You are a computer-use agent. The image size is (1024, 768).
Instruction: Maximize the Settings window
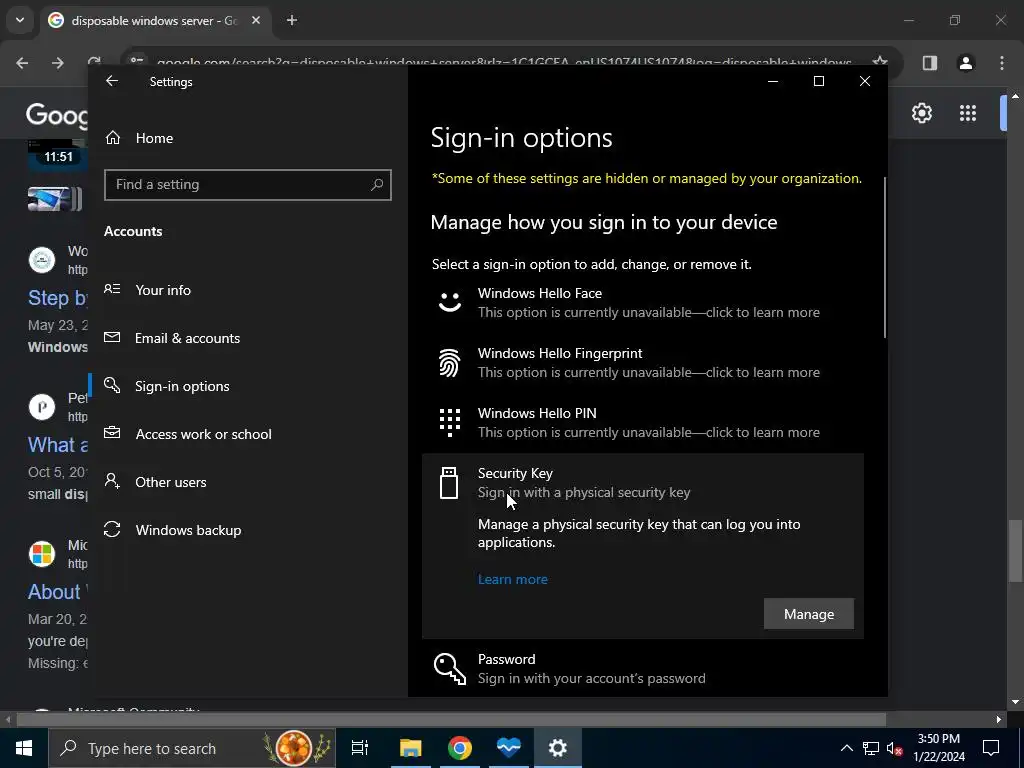(x=819, y=81)
